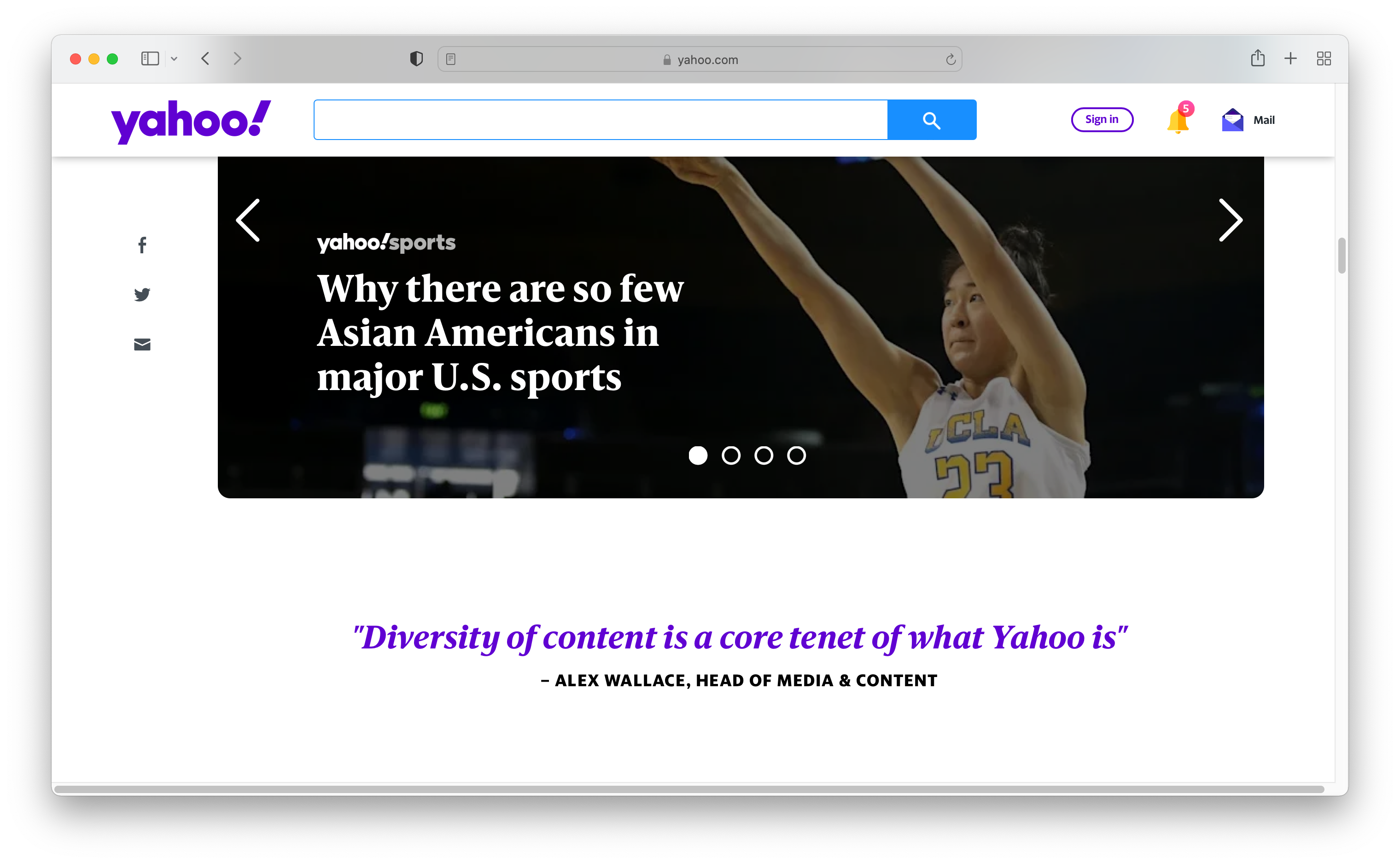Screen dimensions: 1400x864
Task: Share the article by email with the envelope icon
Action: (x=142, y=344)
